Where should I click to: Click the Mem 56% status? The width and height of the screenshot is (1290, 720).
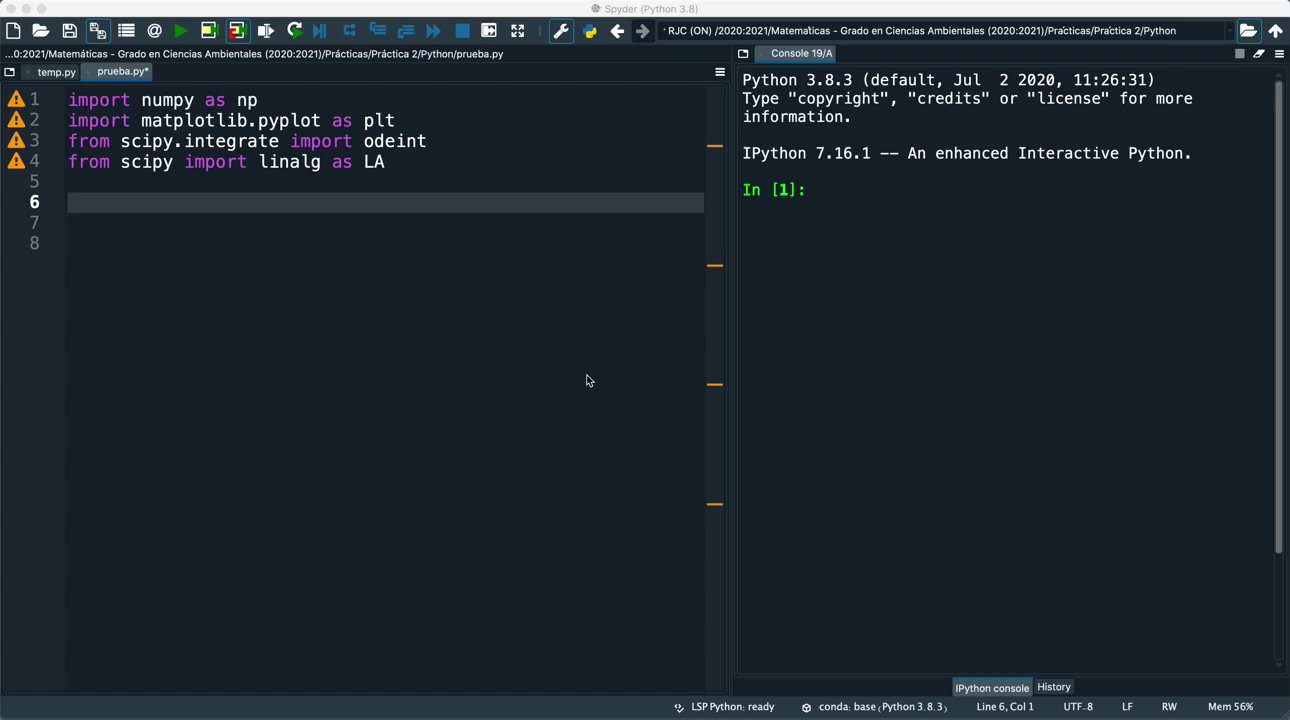pos(1230,707)
